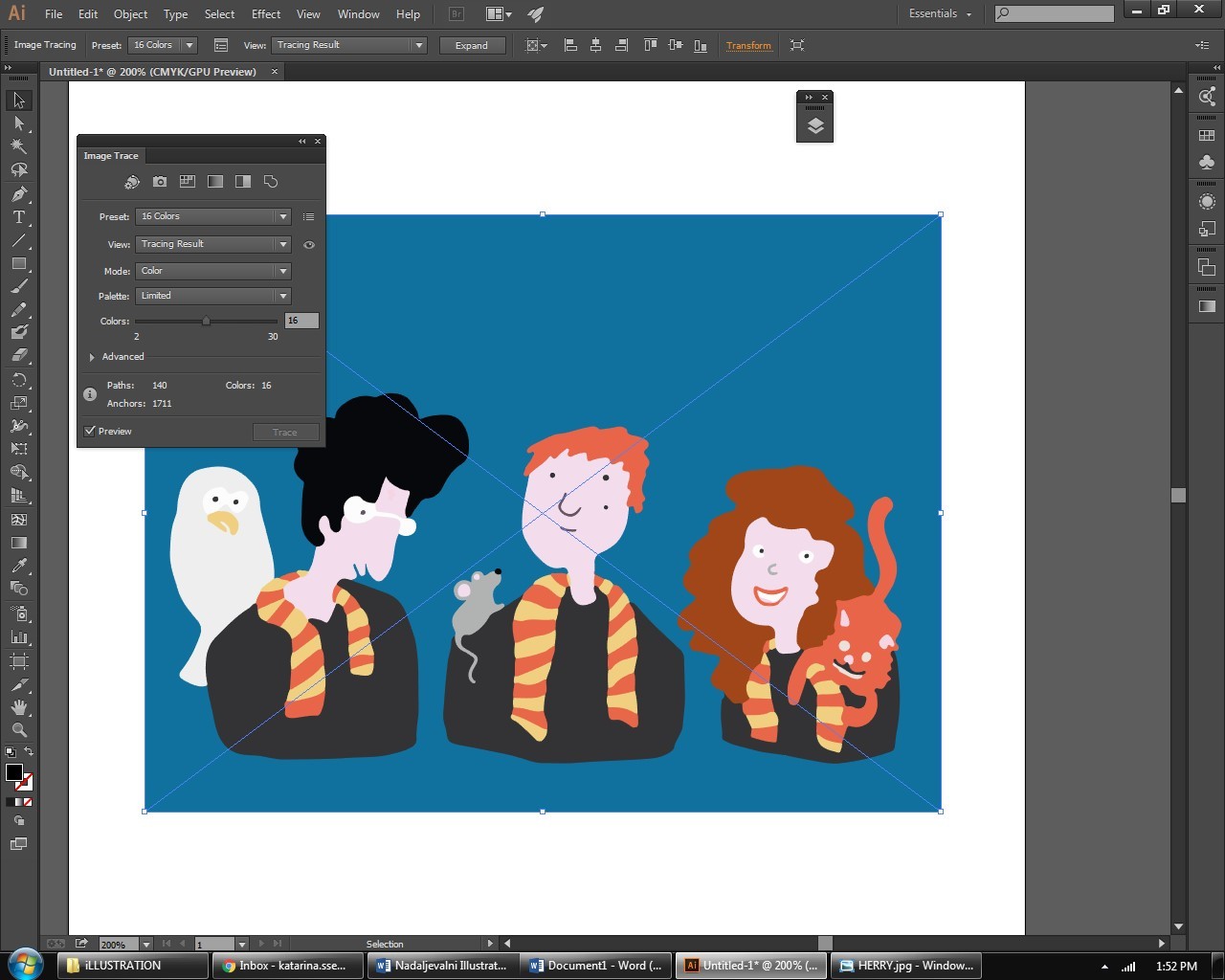This screenshot has width=1225, height=980.
Task: Swap fill and stroke arrows
Action: tap(29, 751)
